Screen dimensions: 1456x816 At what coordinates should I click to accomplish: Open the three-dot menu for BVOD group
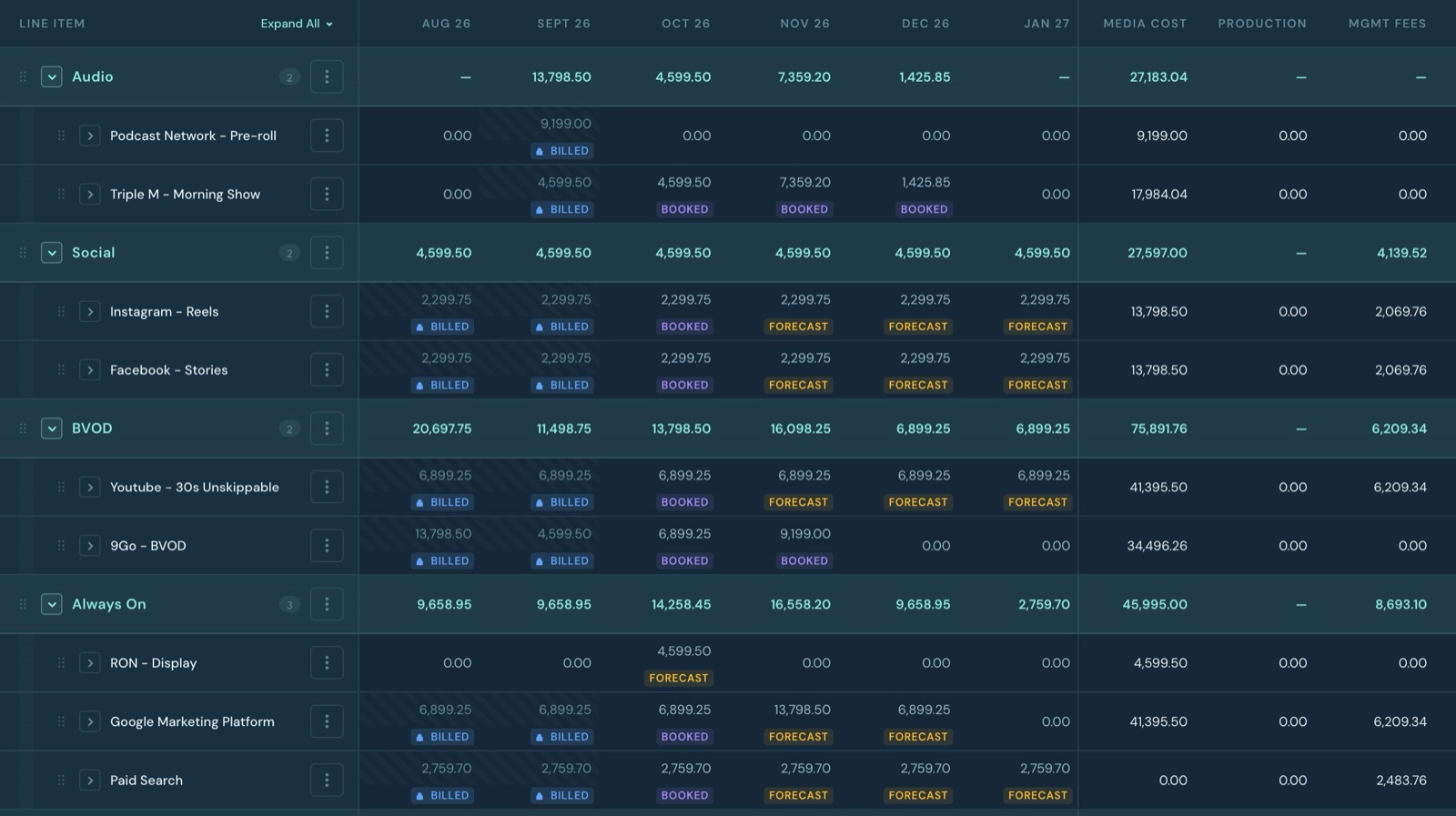[x=327, y=428]
